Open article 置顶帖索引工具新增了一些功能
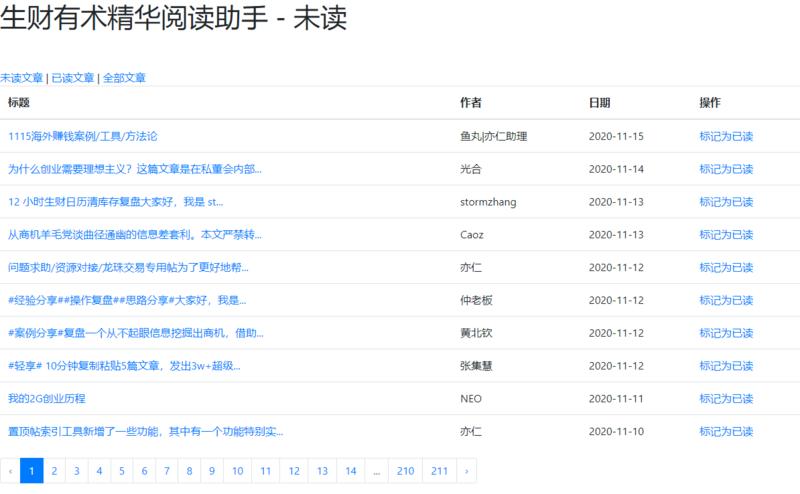 pos(145,431)
